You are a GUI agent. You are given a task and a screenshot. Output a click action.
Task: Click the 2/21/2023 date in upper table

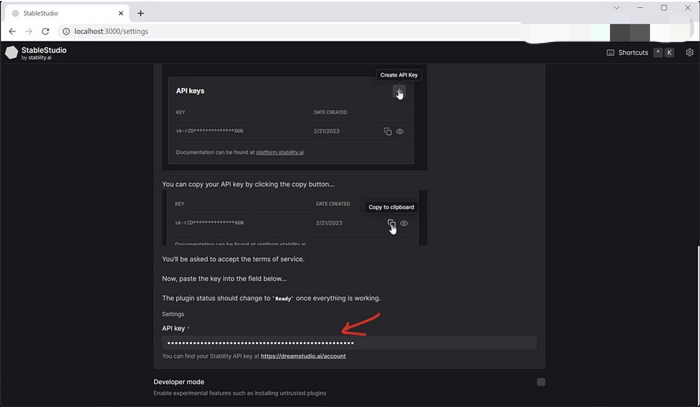point(326,131)
